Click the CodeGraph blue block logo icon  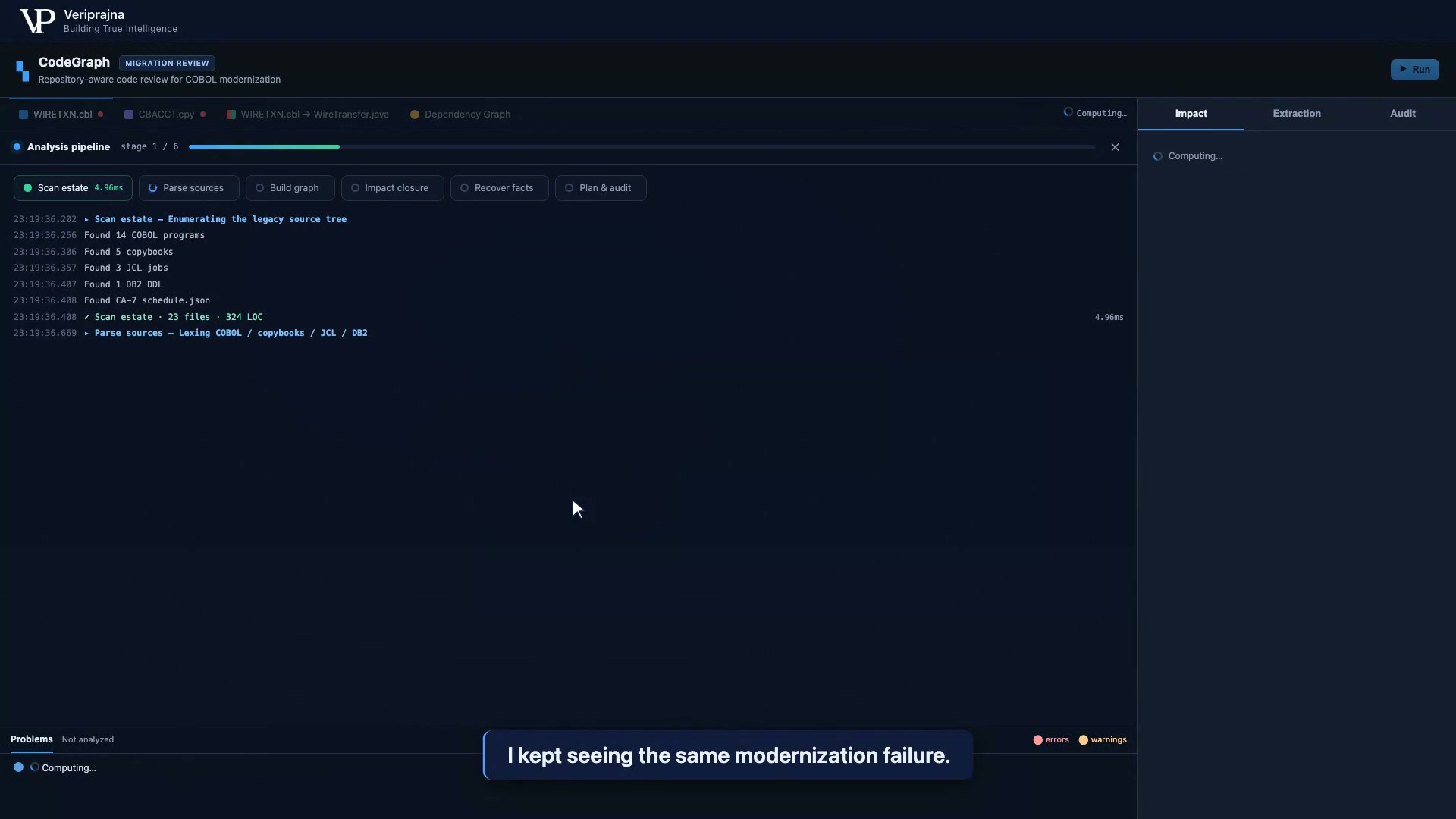tap(23, 71)
